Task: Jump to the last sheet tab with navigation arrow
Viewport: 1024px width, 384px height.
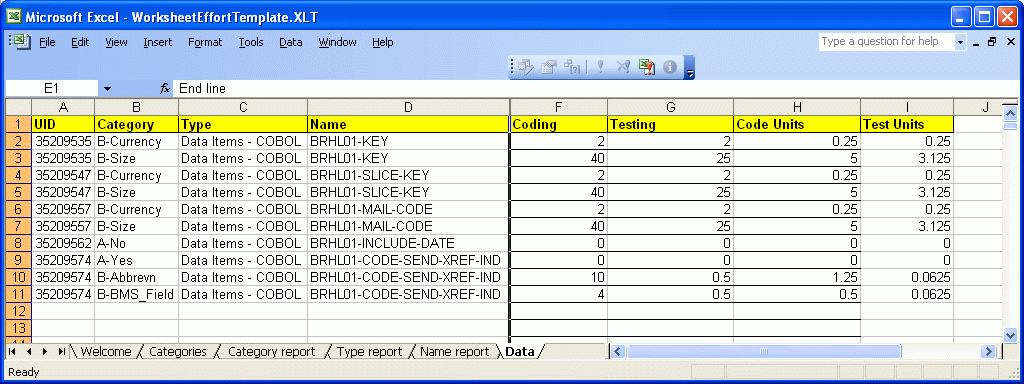Action: [61, 351]
